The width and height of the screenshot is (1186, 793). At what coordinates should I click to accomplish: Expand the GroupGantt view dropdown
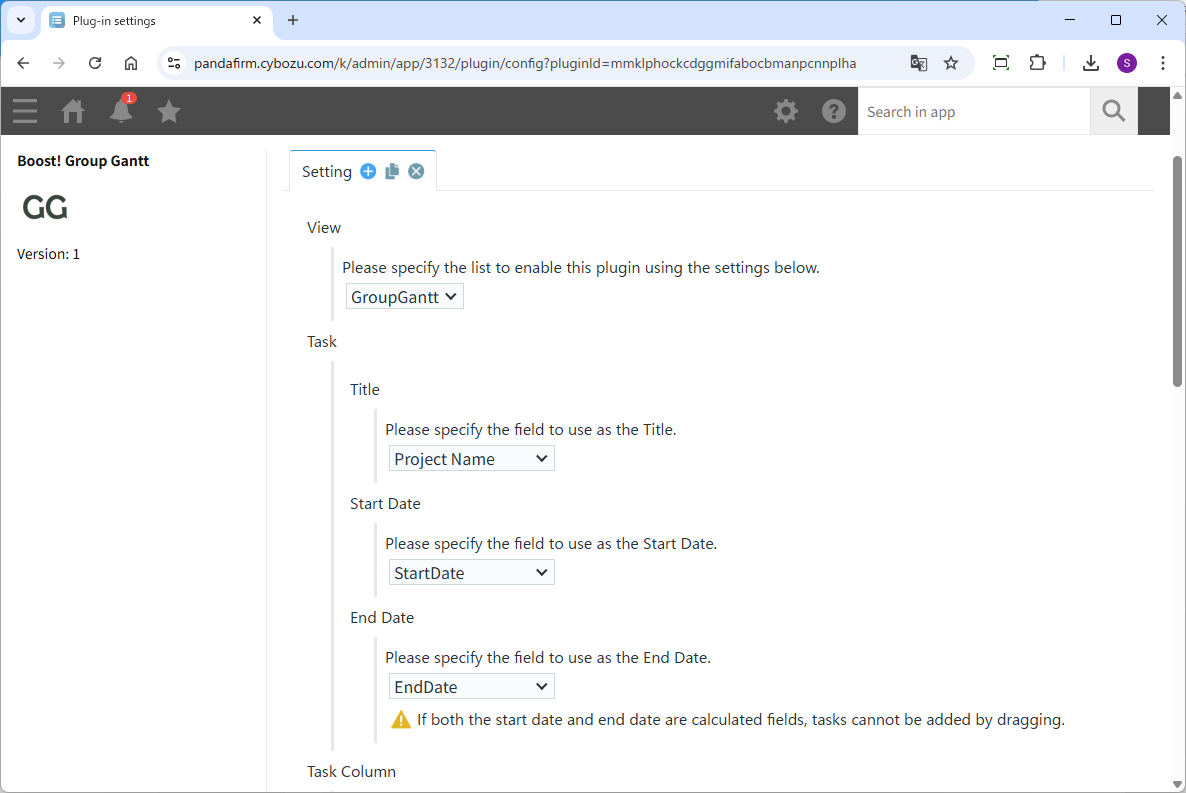pyautogui.click(x=405, y=297)
